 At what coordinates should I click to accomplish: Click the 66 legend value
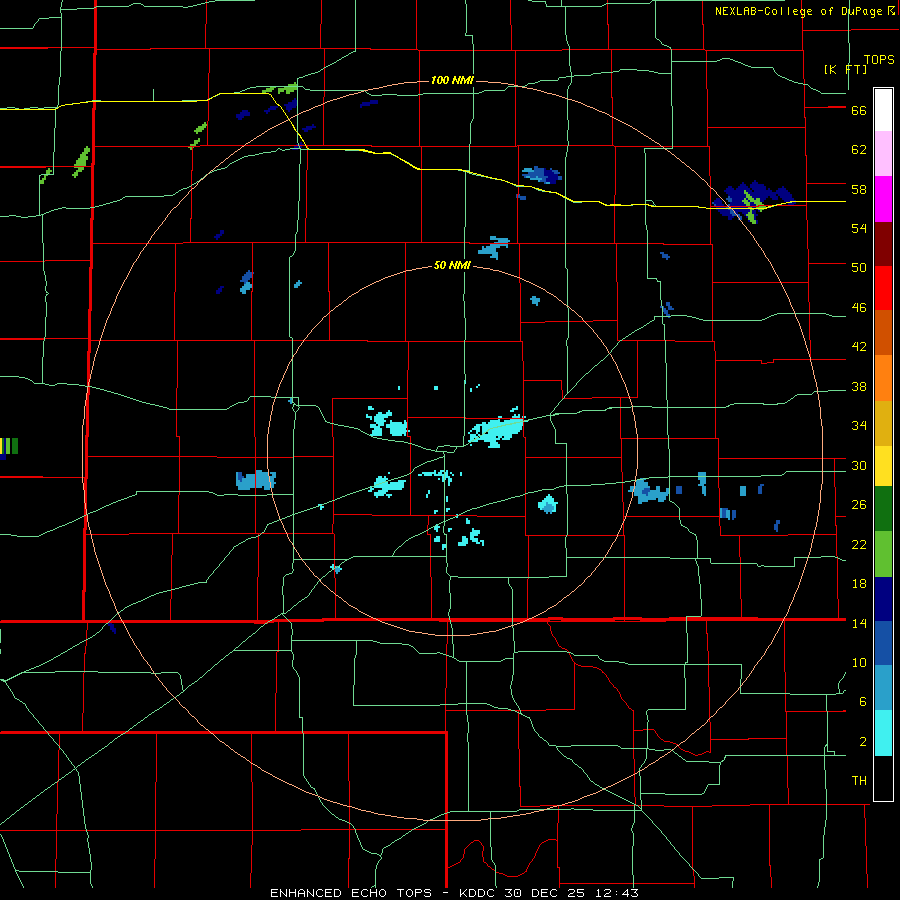pyautogui.click(x=859, y=110)
